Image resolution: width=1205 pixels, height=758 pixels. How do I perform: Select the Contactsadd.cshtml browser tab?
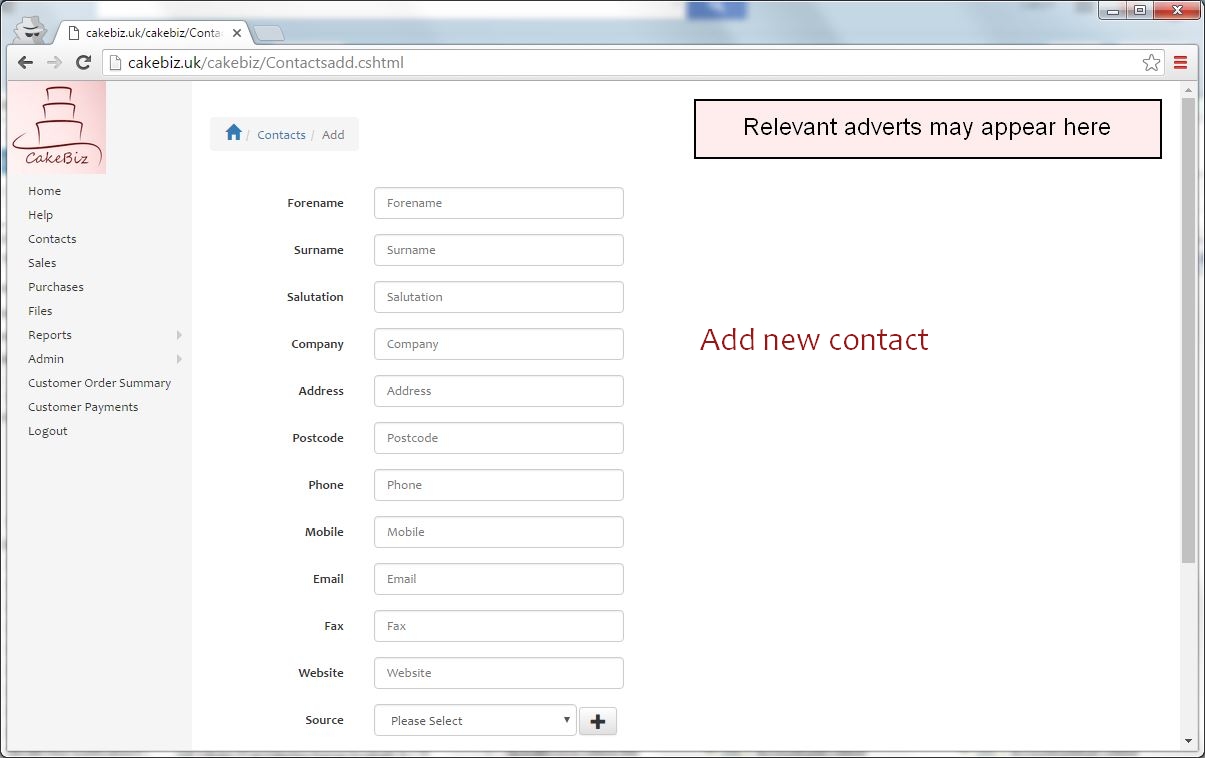coord(150,31)
